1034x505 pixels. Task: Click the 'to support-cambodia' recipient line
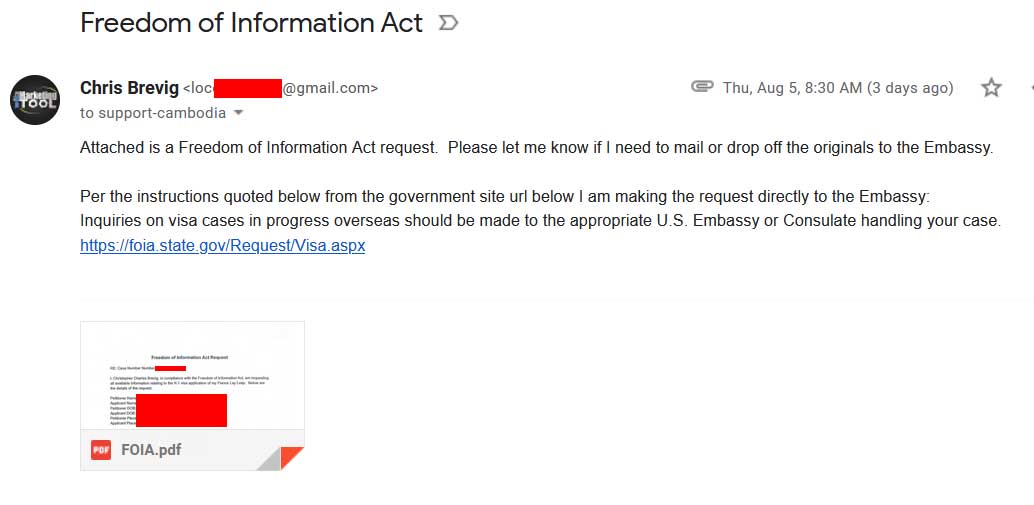153,113
